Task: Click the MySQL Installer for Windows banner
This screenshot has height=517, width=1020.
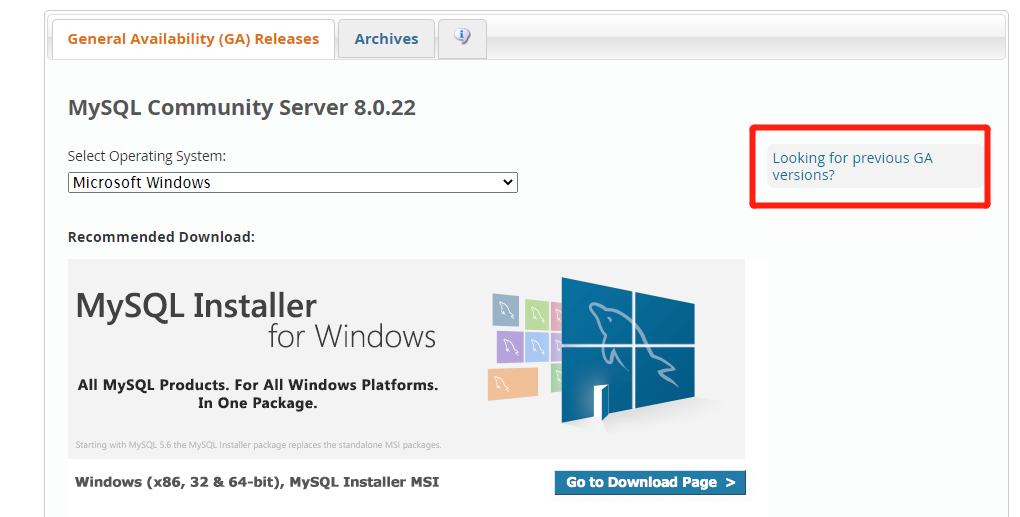Action: pos(406,358)
